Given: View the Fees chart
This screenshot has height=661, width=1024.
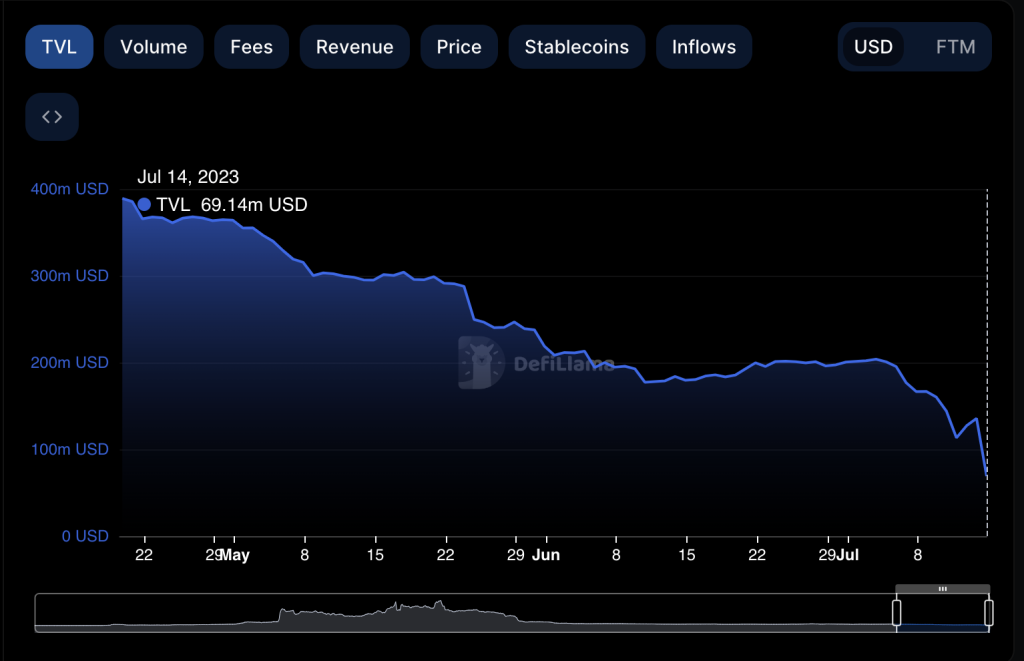Looking at the screenshot, I should 251,46.
